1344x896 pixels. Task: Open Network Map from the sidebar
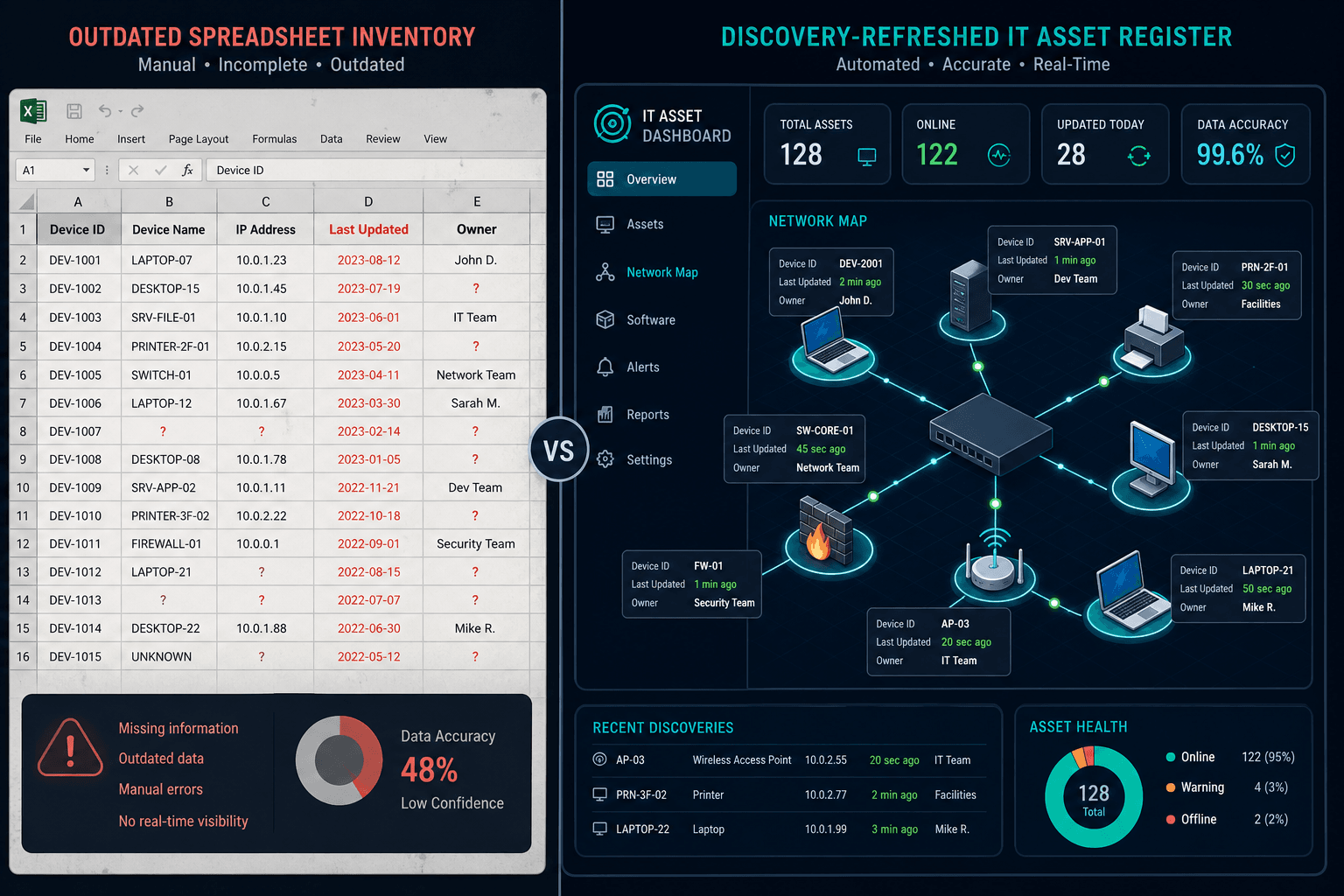click(661, 272)
